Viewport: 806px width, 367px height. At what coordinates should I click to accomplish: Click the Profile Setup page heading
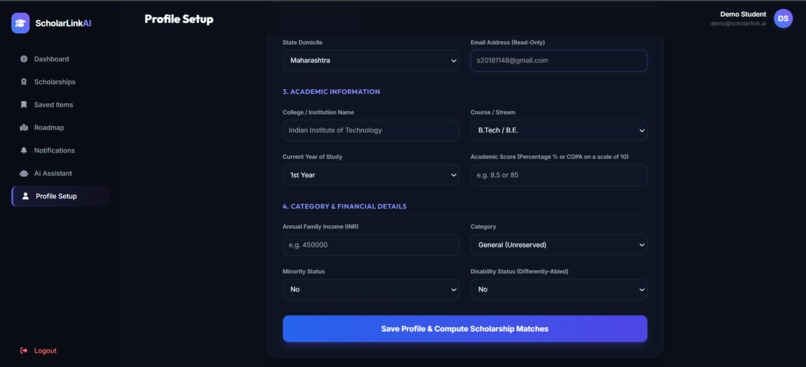(179, 19)
